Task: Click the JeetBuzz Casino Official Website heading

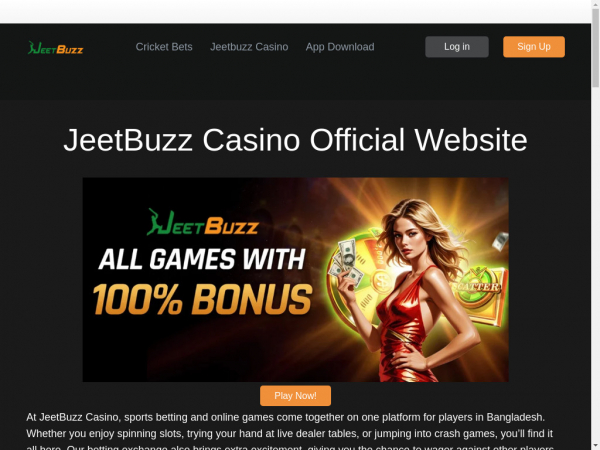Action: point(295,140)
